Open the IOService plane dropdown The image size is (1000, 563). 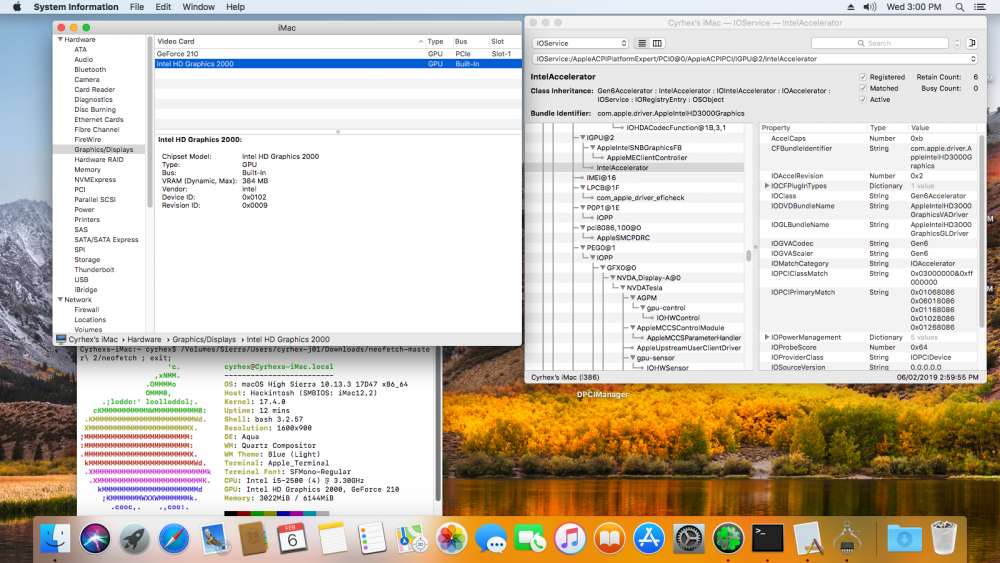click(580, 43)
